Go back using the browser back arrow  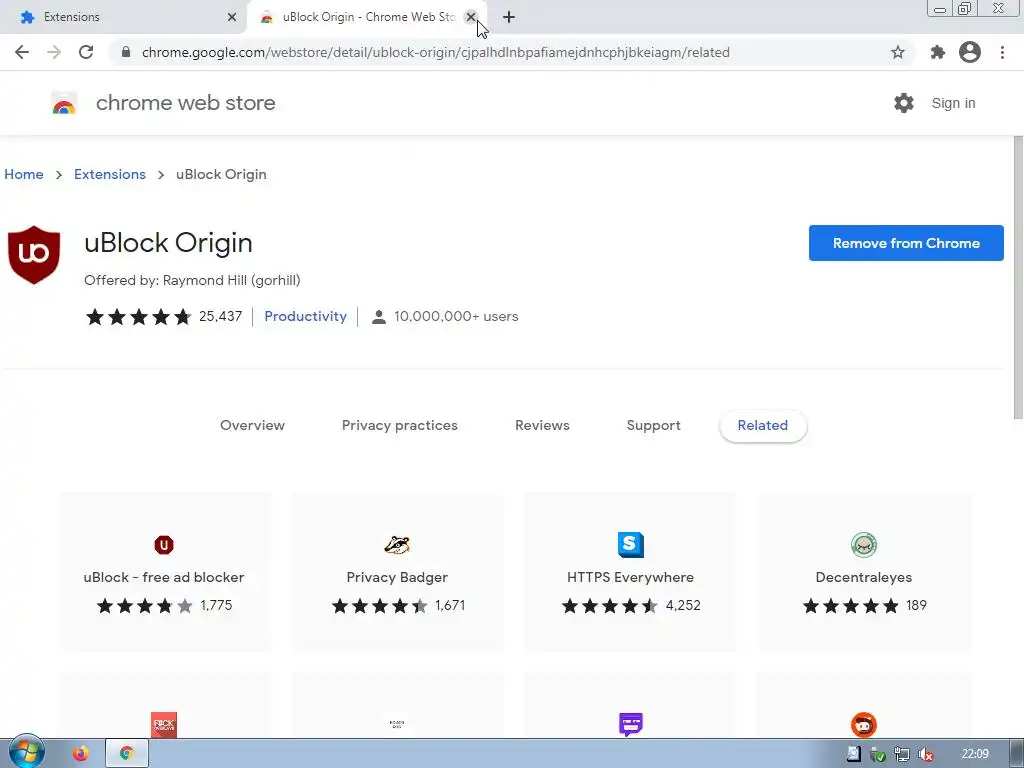click(22, 52)
